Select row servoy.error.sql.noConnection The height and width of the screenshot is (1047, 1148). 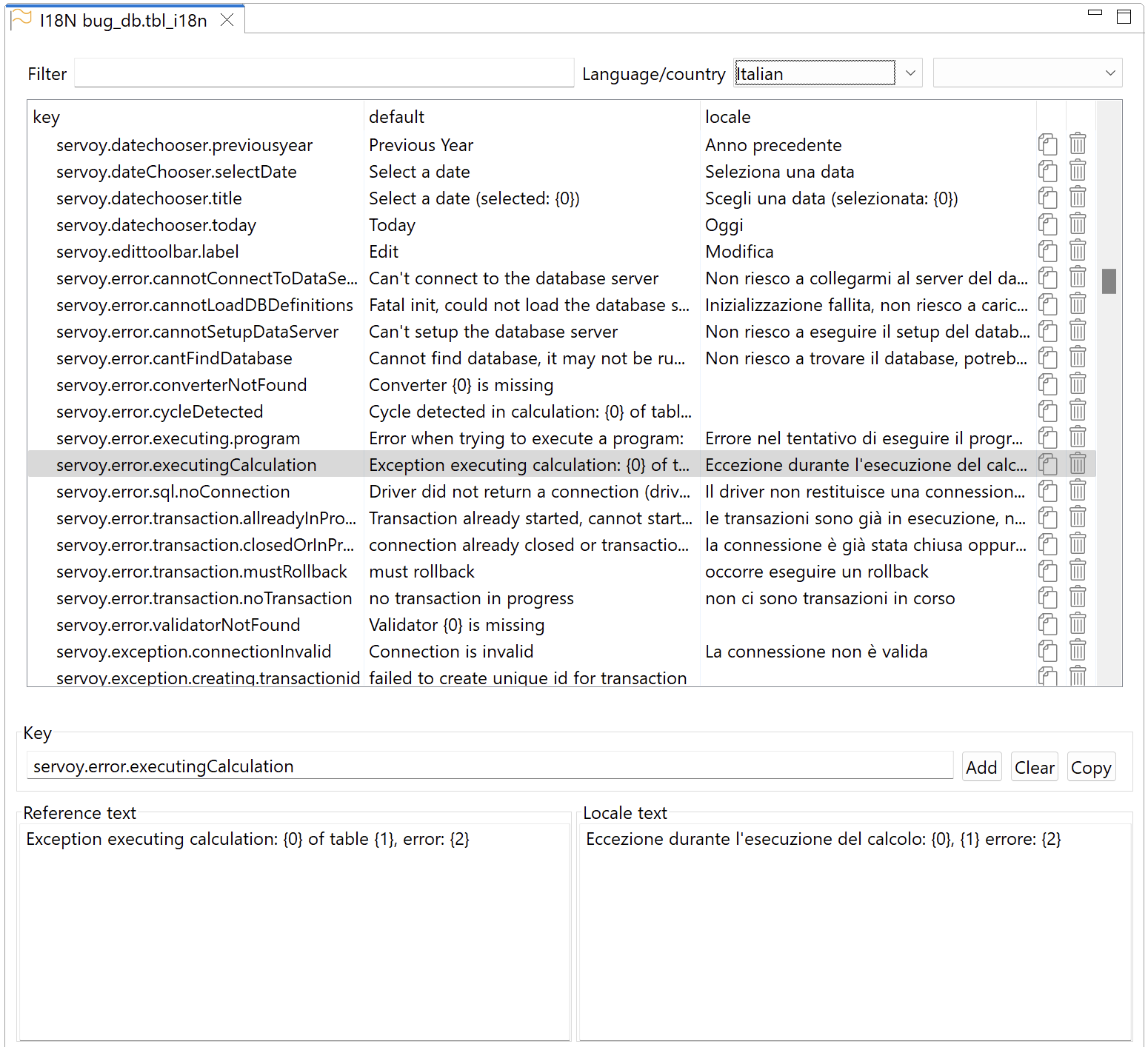tap(561, 491)
